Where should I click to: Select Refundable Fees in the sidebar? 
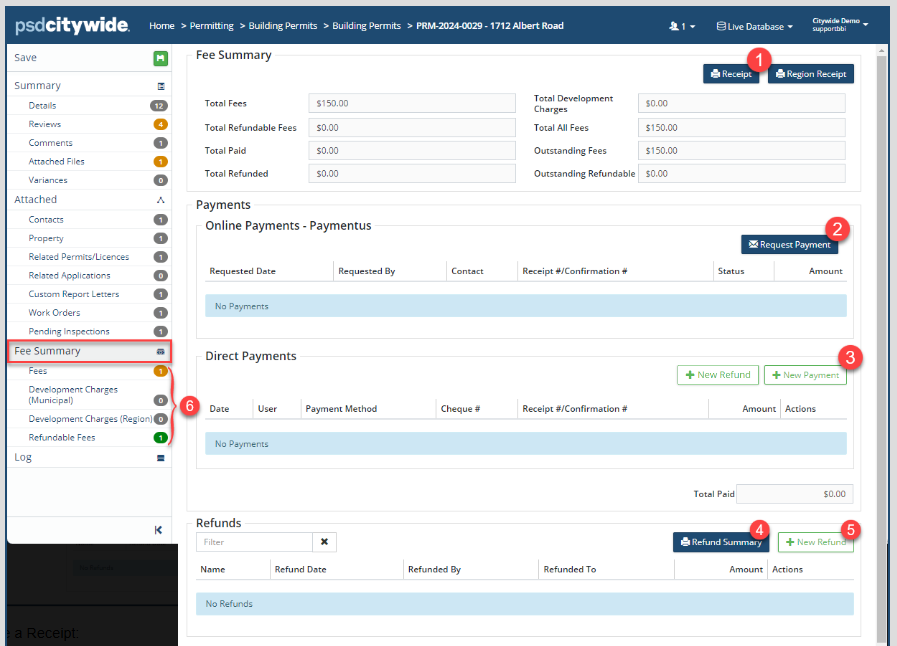click(x=62, y=437)
